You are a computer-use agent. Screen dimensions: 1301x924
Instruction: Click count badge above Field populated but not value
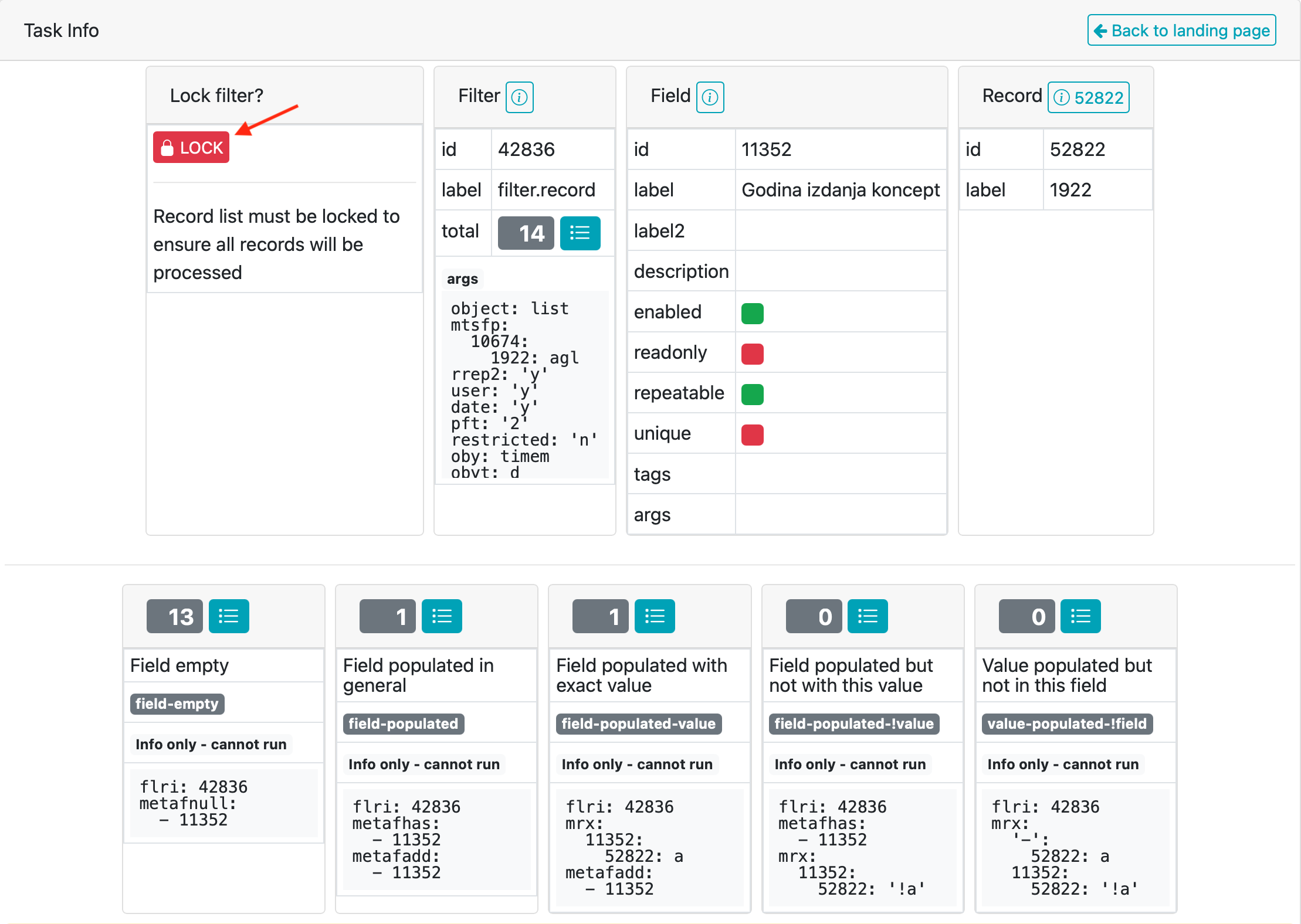click(814, 616)
